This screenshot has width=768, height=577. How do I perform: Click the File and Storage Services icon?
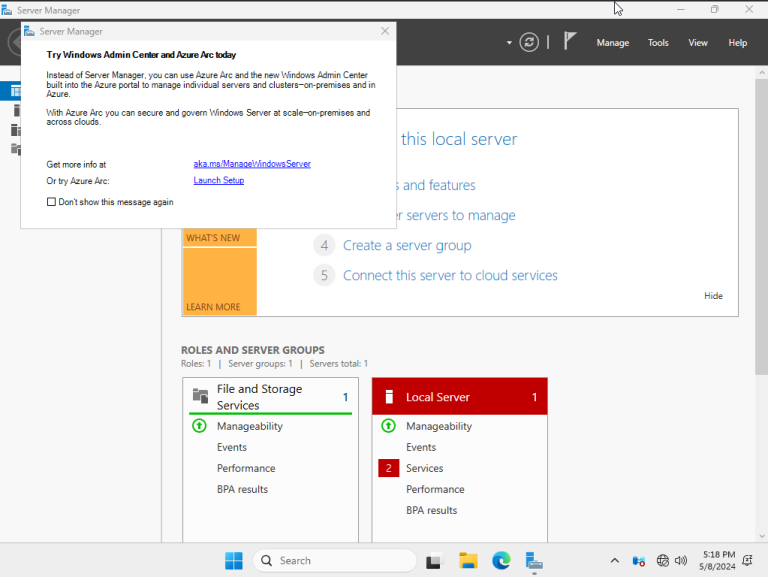point(200,395)
